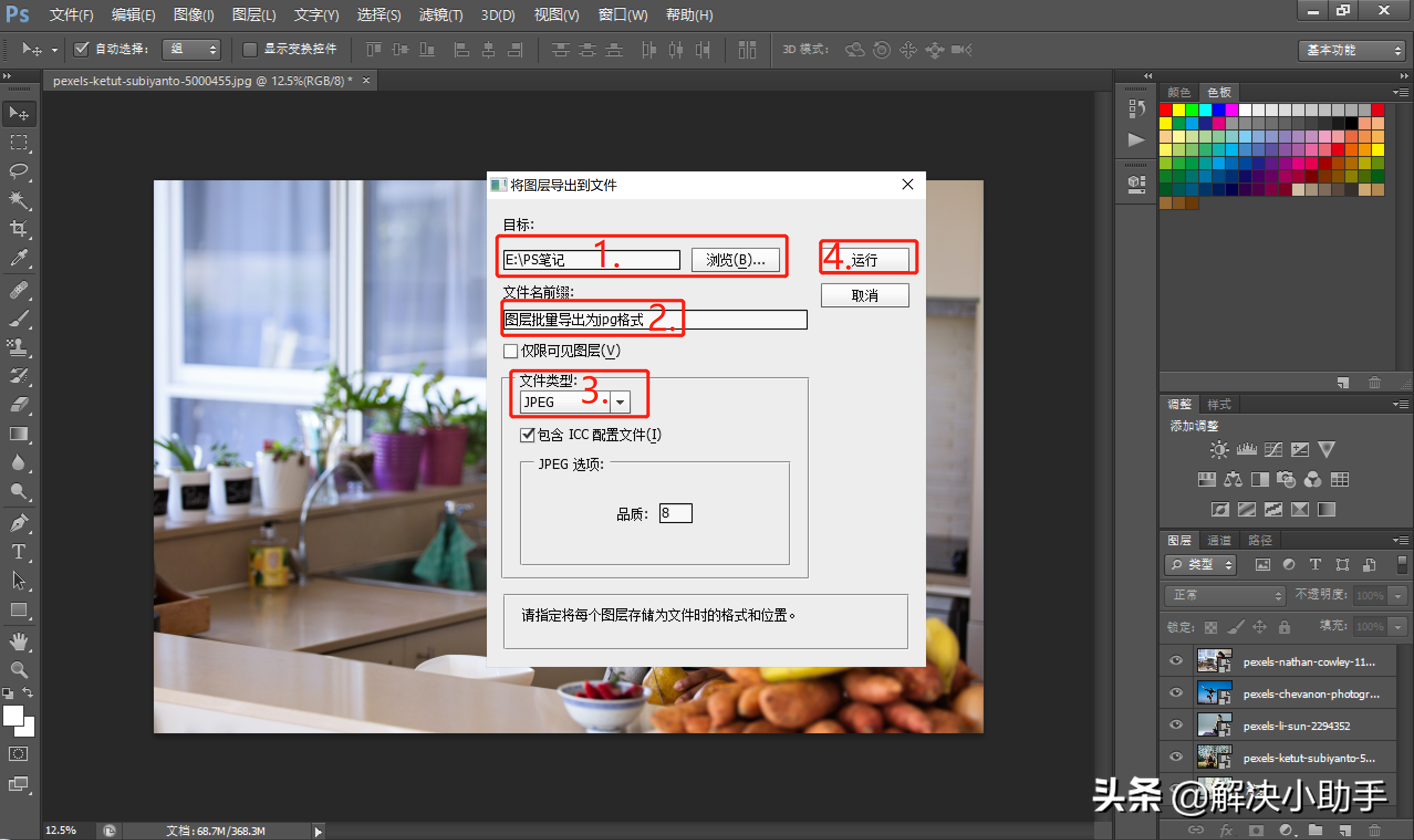
Task: Select the Zoom tool
Action: coord(19,670)
